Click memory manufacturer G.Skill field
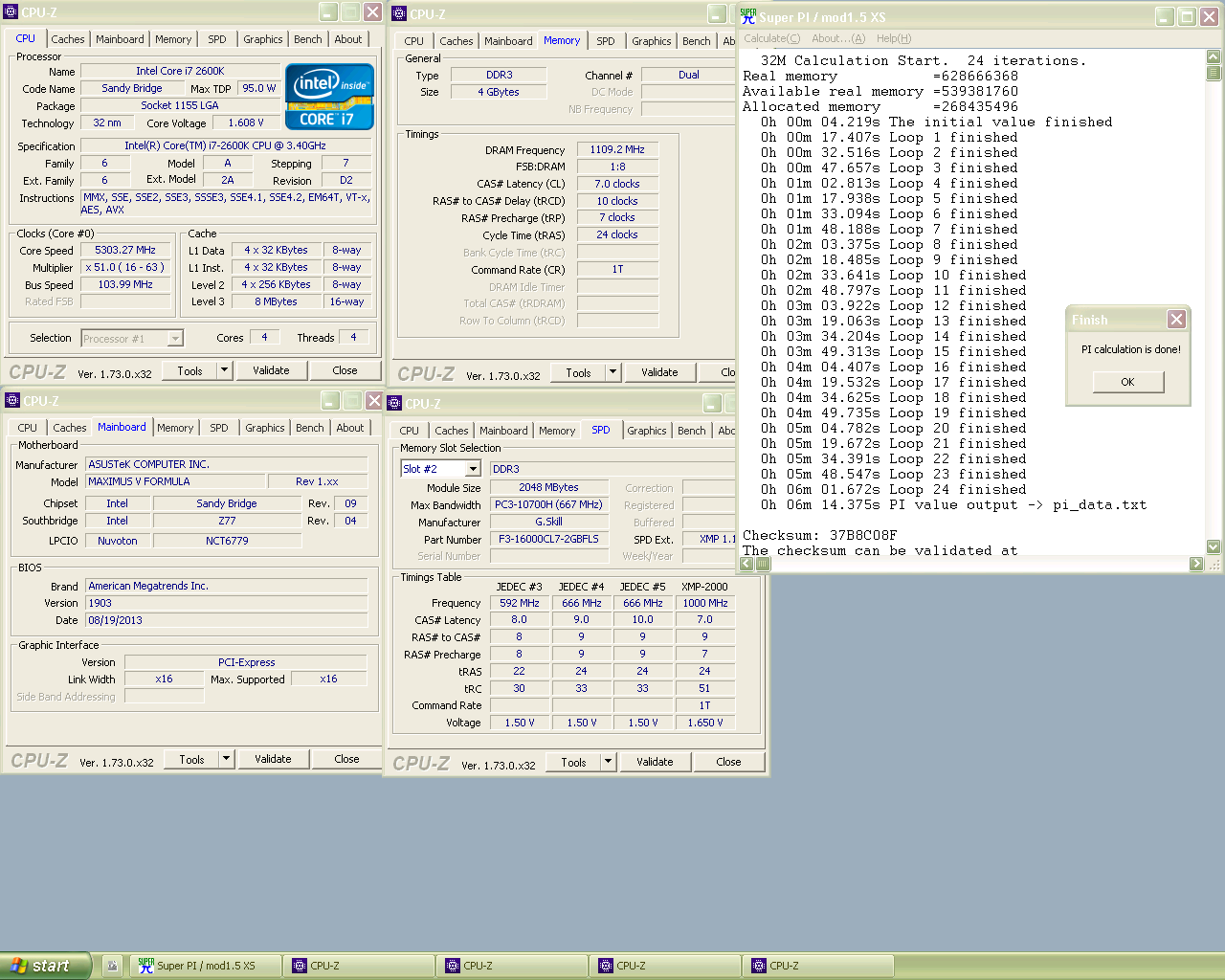 point(549,522)
